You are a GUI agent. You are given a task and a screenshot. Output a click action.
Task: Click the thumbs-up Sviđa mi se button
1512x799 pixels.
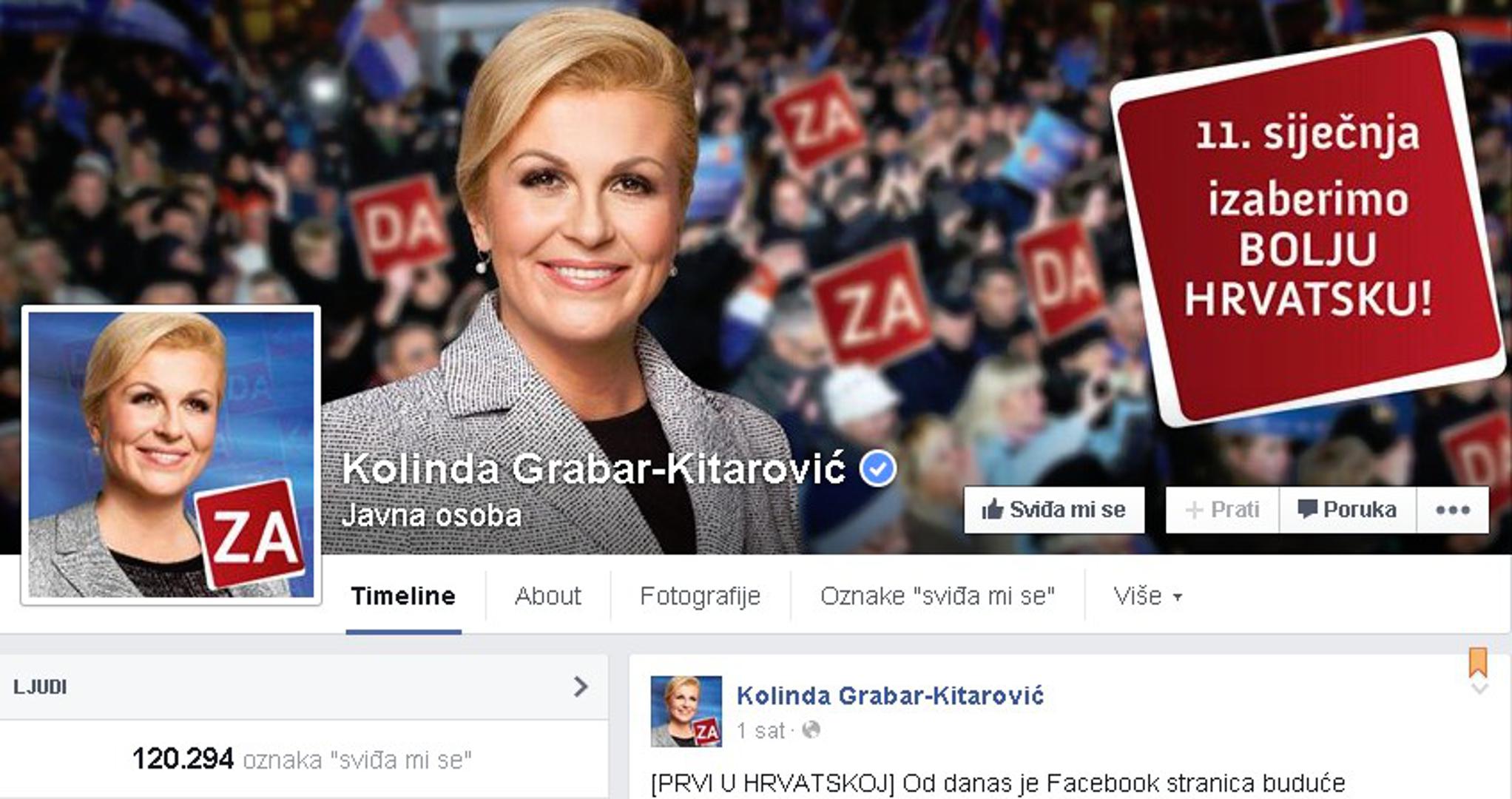(1053, 510)
